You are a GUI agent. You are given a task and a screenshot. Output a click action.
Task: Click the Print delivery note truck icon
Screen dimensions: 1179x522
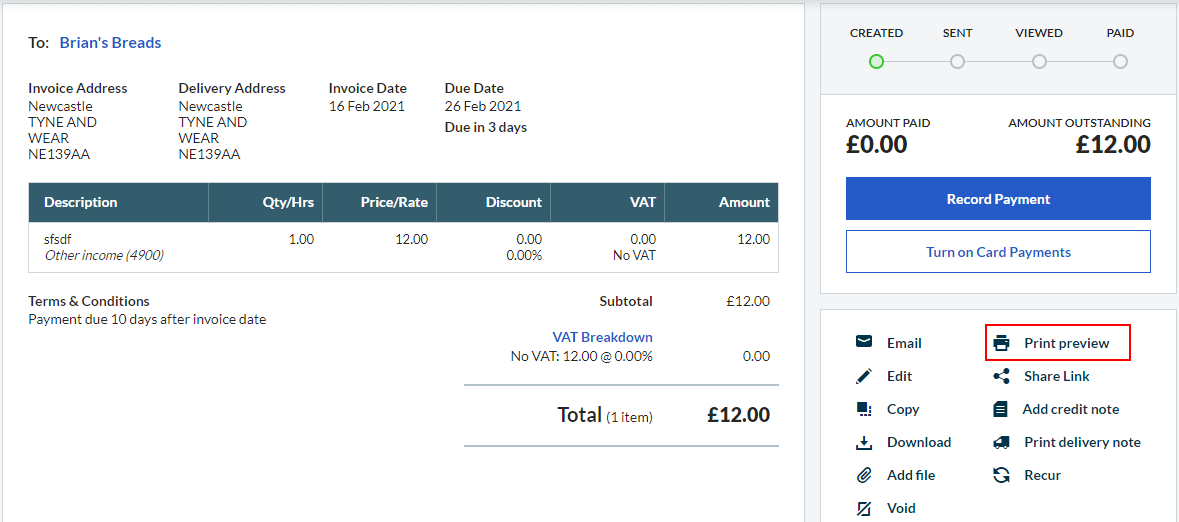[1001, 442]
